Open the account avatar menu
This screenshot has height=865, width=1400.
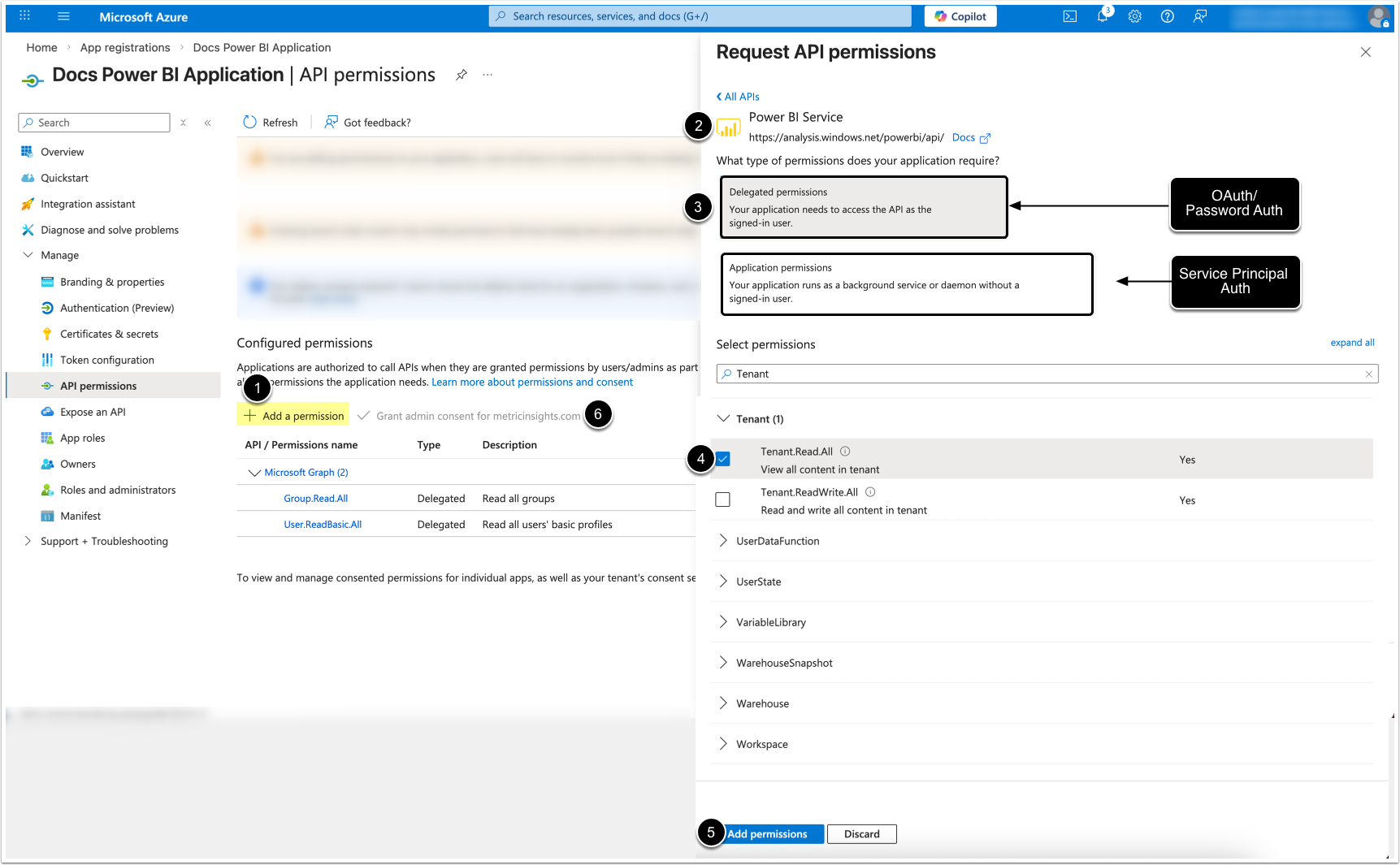pos(1378,16)
